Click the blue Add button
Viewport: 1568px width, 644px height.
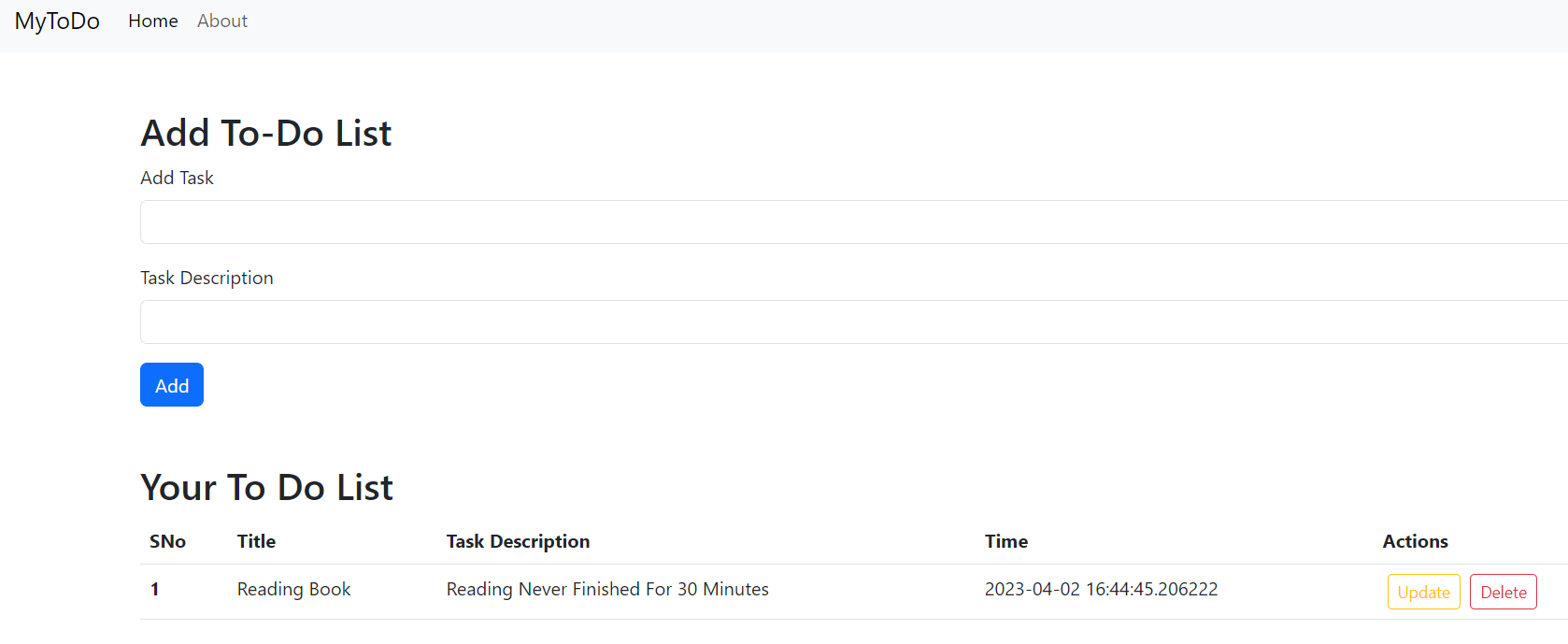(x=172, y=385)
